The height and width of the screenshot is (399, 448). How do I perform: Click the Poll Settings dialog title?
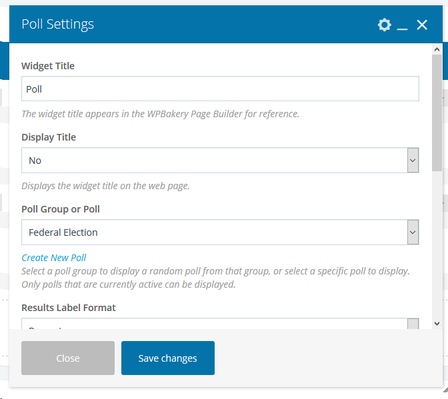point(58,24)
